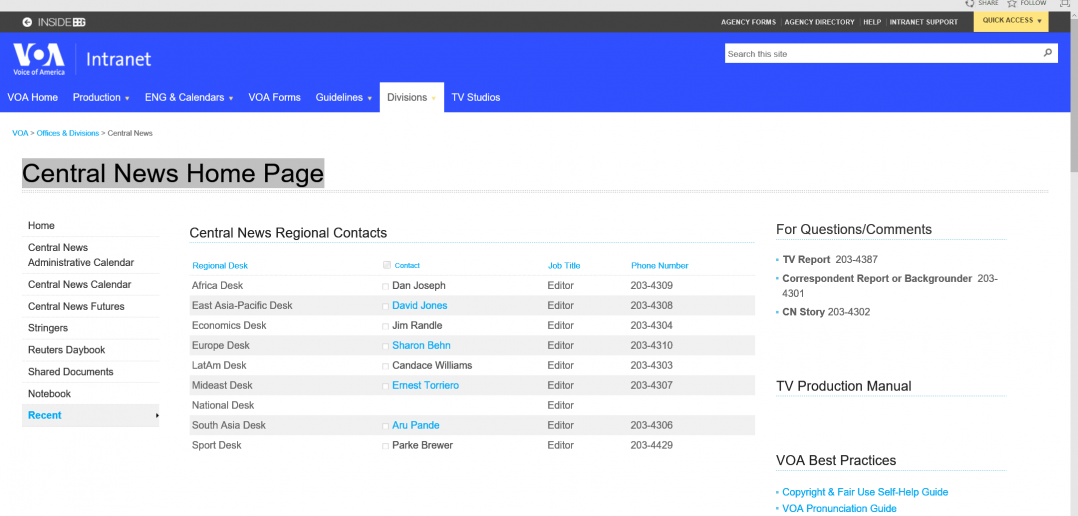
Task: Sort by Regional Desk column header
Action: (x=220, y=266)
